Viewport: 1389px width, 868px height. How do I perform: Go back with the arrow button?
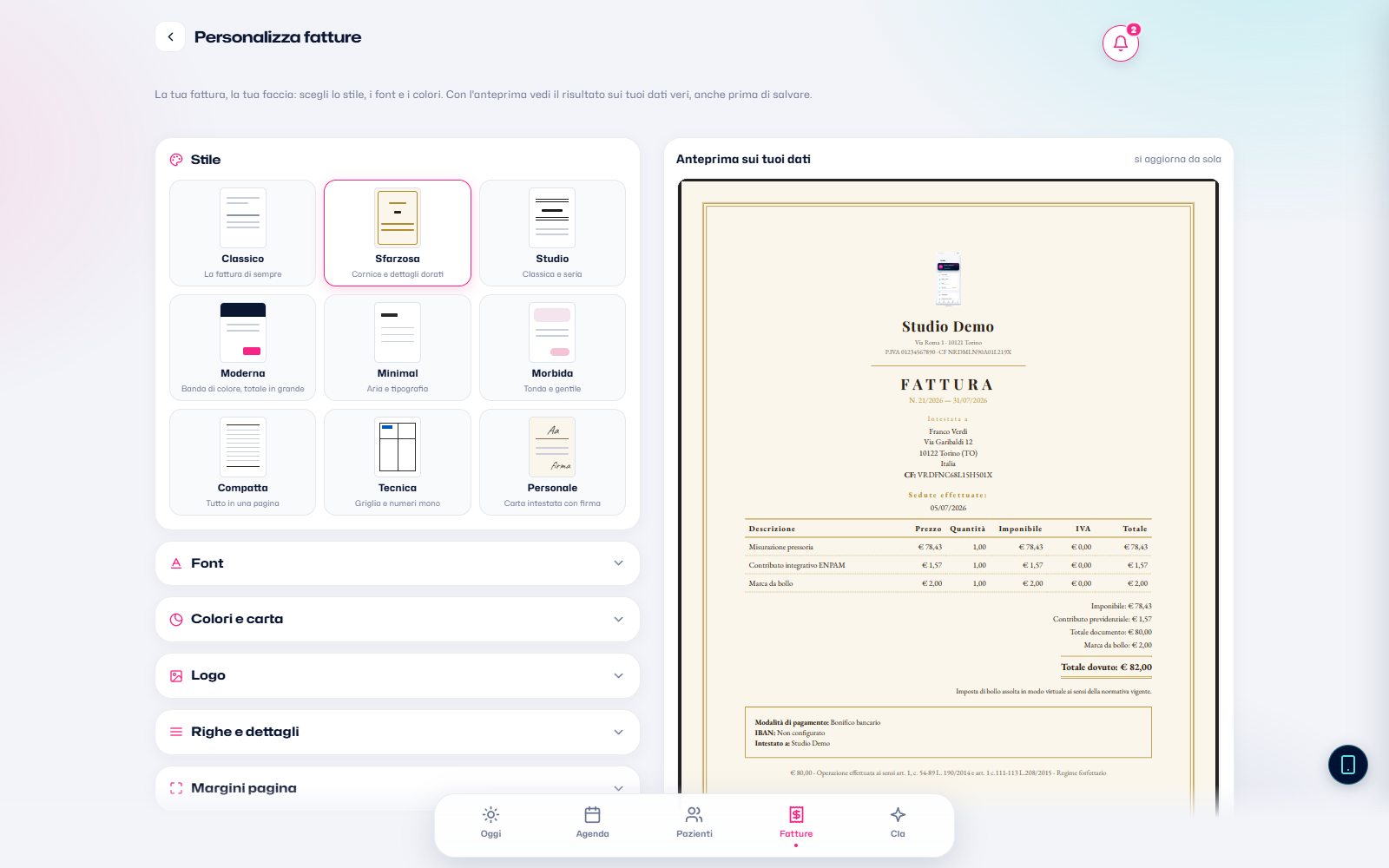[170, 36]
